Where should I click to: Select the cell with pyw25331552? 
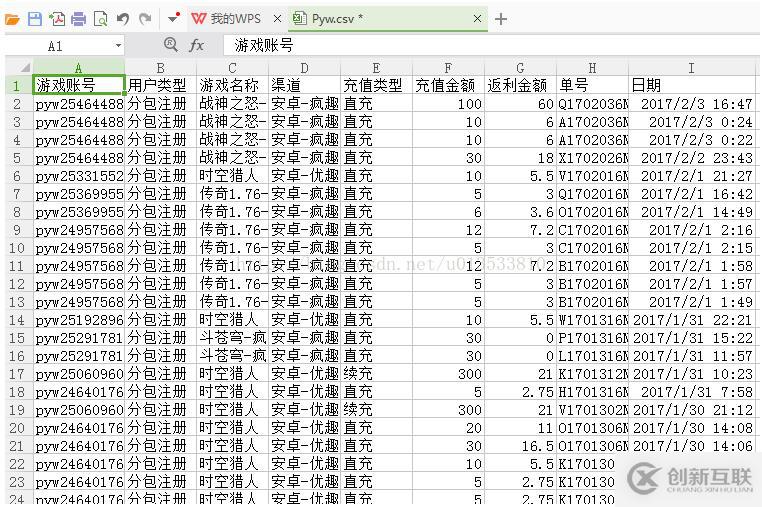click(x=79, y=176)
